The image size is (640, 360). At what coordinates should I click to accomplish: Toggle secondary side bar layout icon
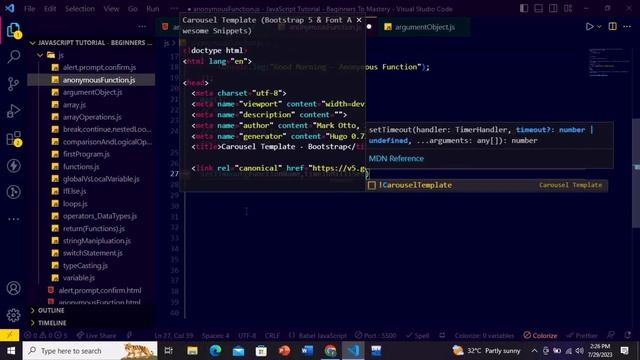tap(553, 8)
